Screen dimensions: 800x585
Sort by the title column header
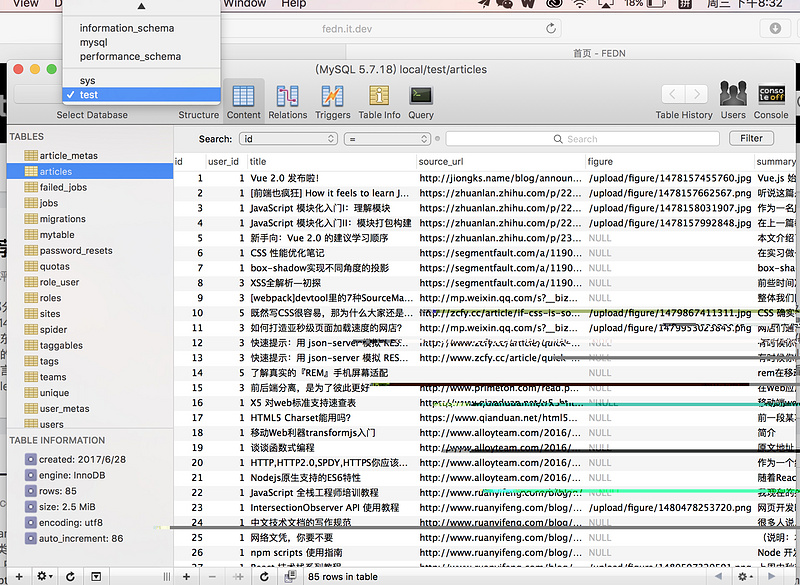[332, 162]
